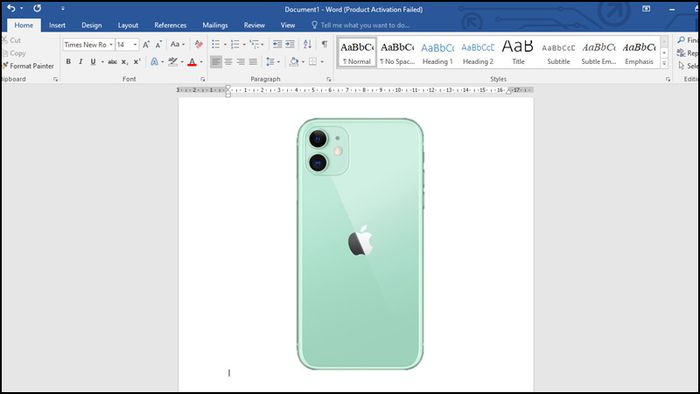Toggle Underline formatting

tap(93, 62)
